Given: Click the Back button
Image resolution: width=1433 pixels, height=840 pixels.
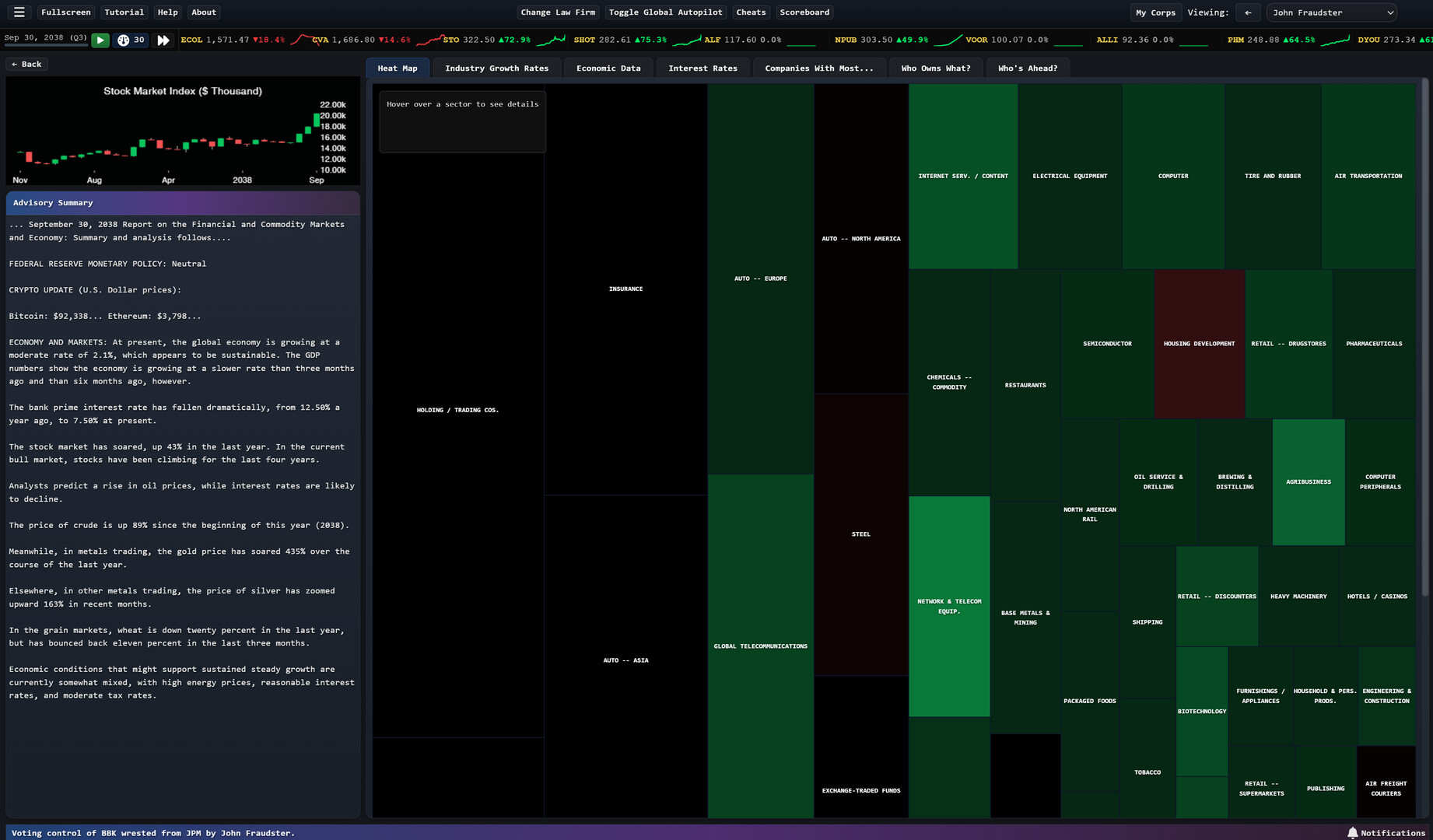Looking at the screenshot, I should 26,64.
